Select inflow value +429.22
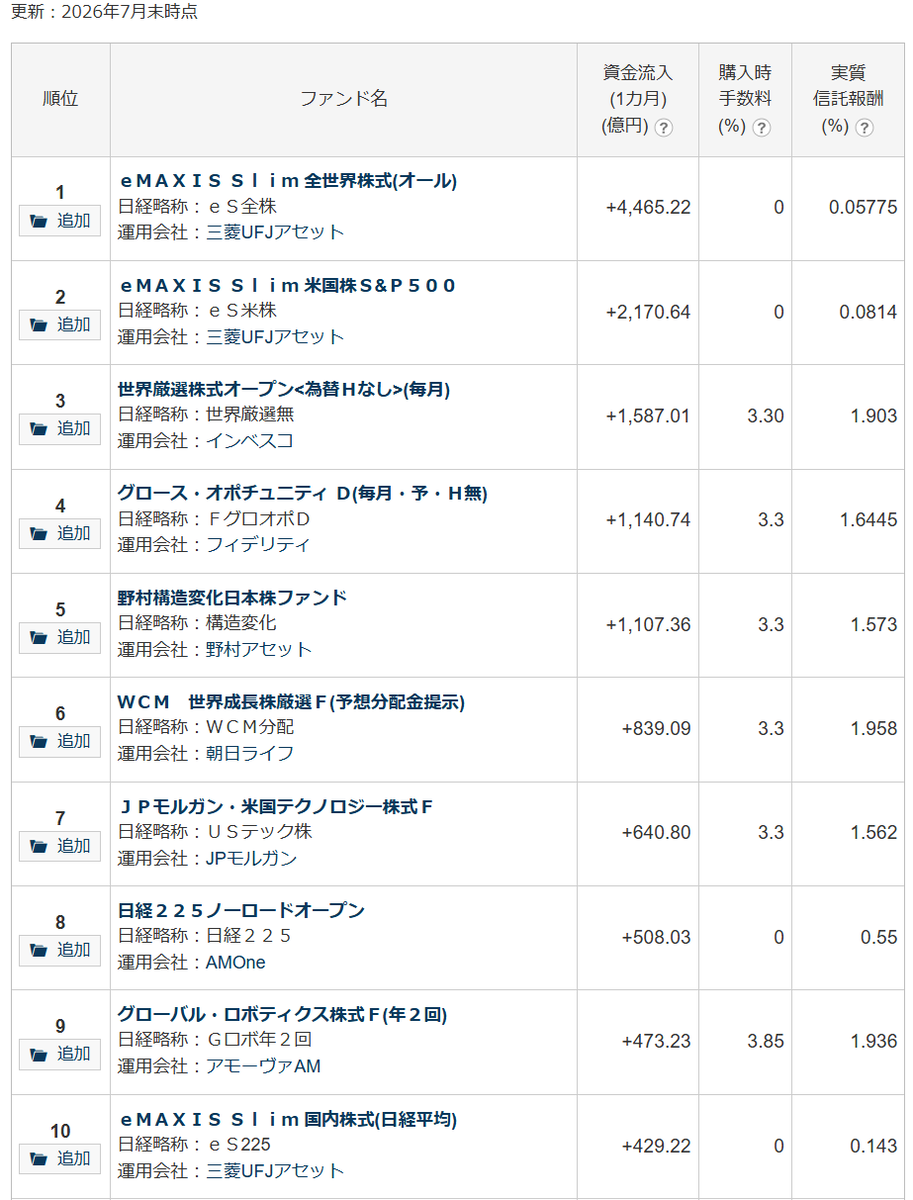The height and width of the screenshot is (1200, 913). tap(656, 1146)
